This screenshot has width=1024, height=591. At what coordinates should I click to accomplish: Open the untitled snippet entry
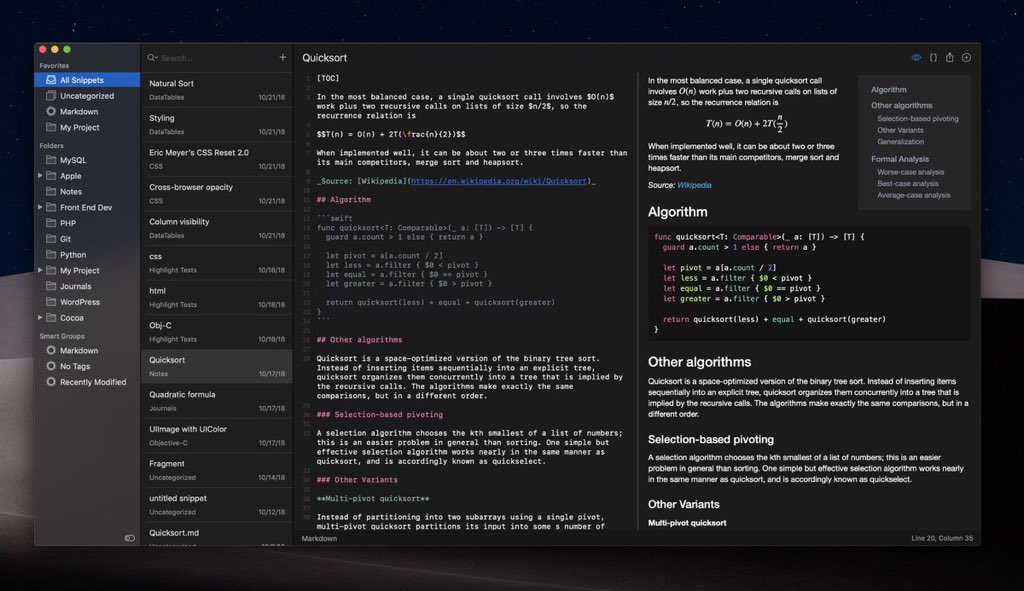pos(217,505)
